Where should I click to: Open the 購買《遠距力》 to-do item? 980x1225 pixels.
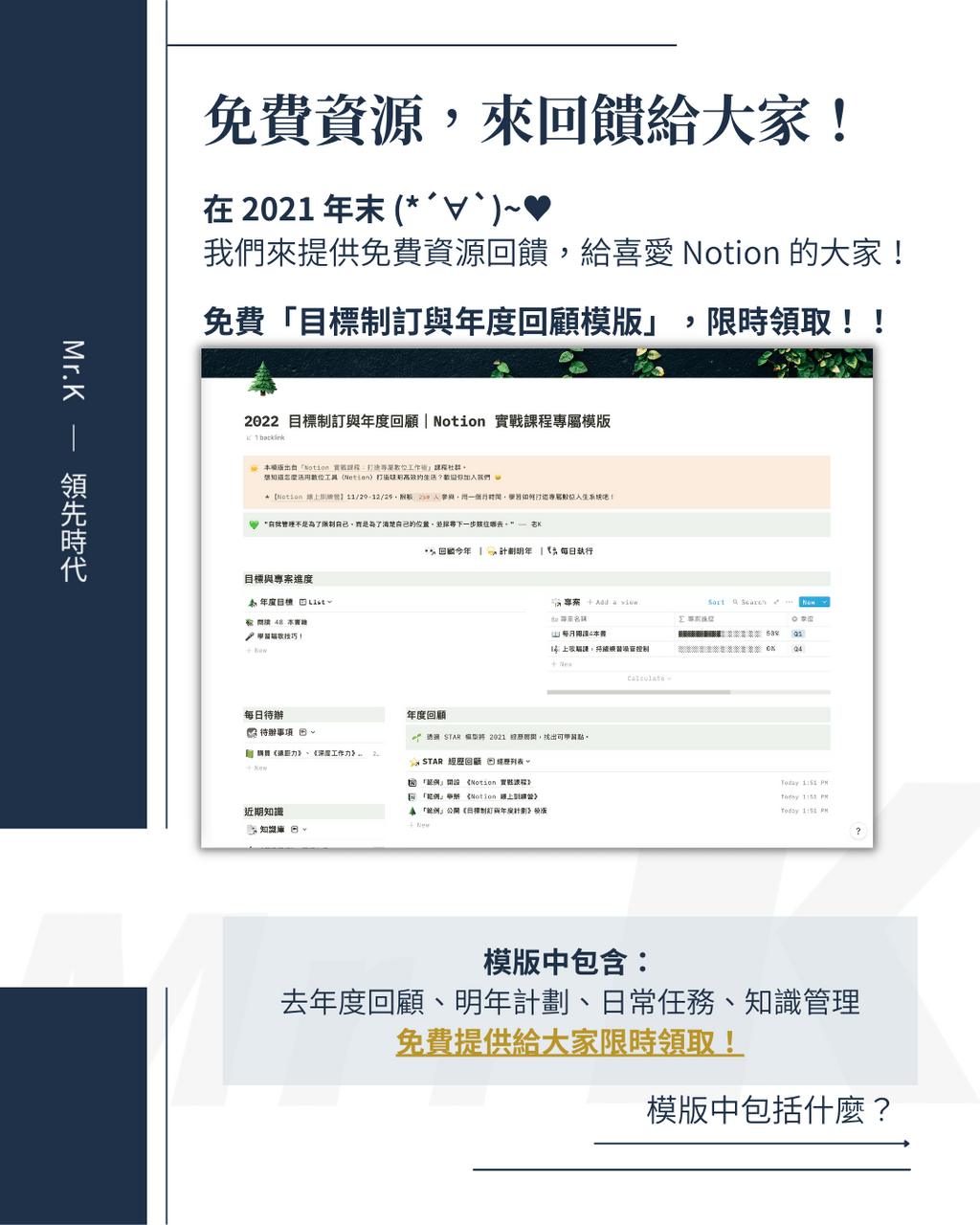pyautogui.click(x=303, y=753)
